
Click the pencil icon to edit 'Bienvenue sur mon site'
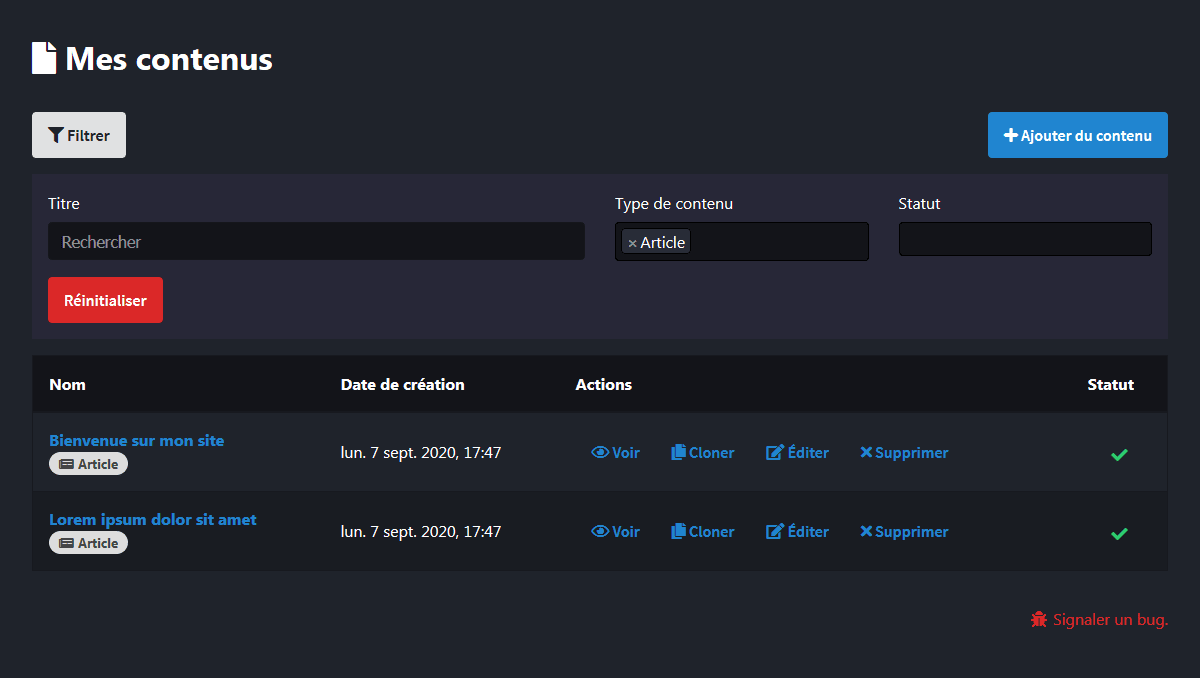(773, 452)
